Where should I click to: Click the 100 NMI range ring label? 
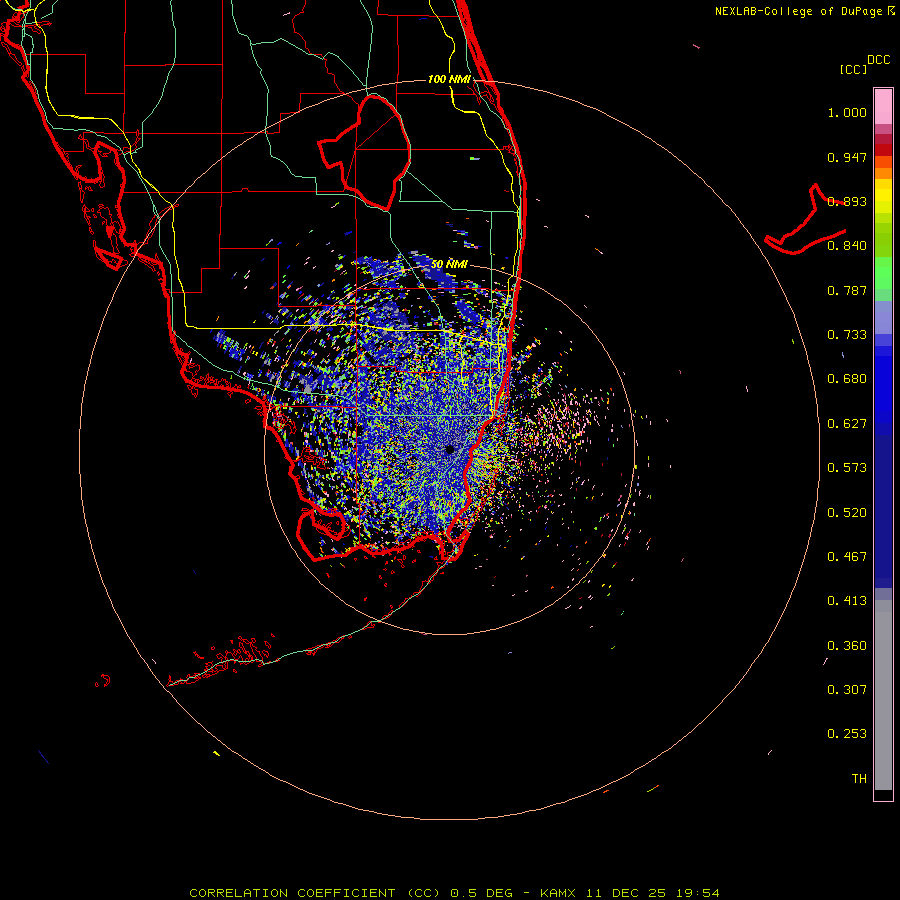449,79
